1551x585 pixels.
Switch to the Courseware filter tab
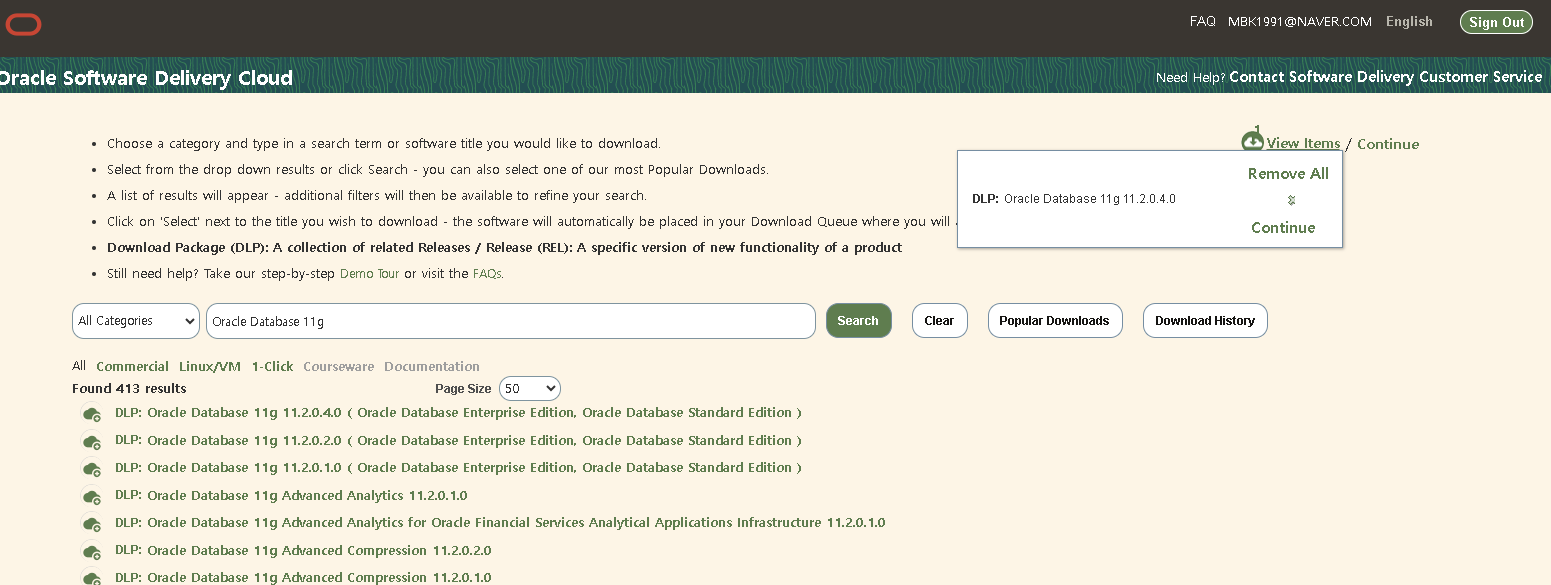pyautogui.click(x=339, y=367)
